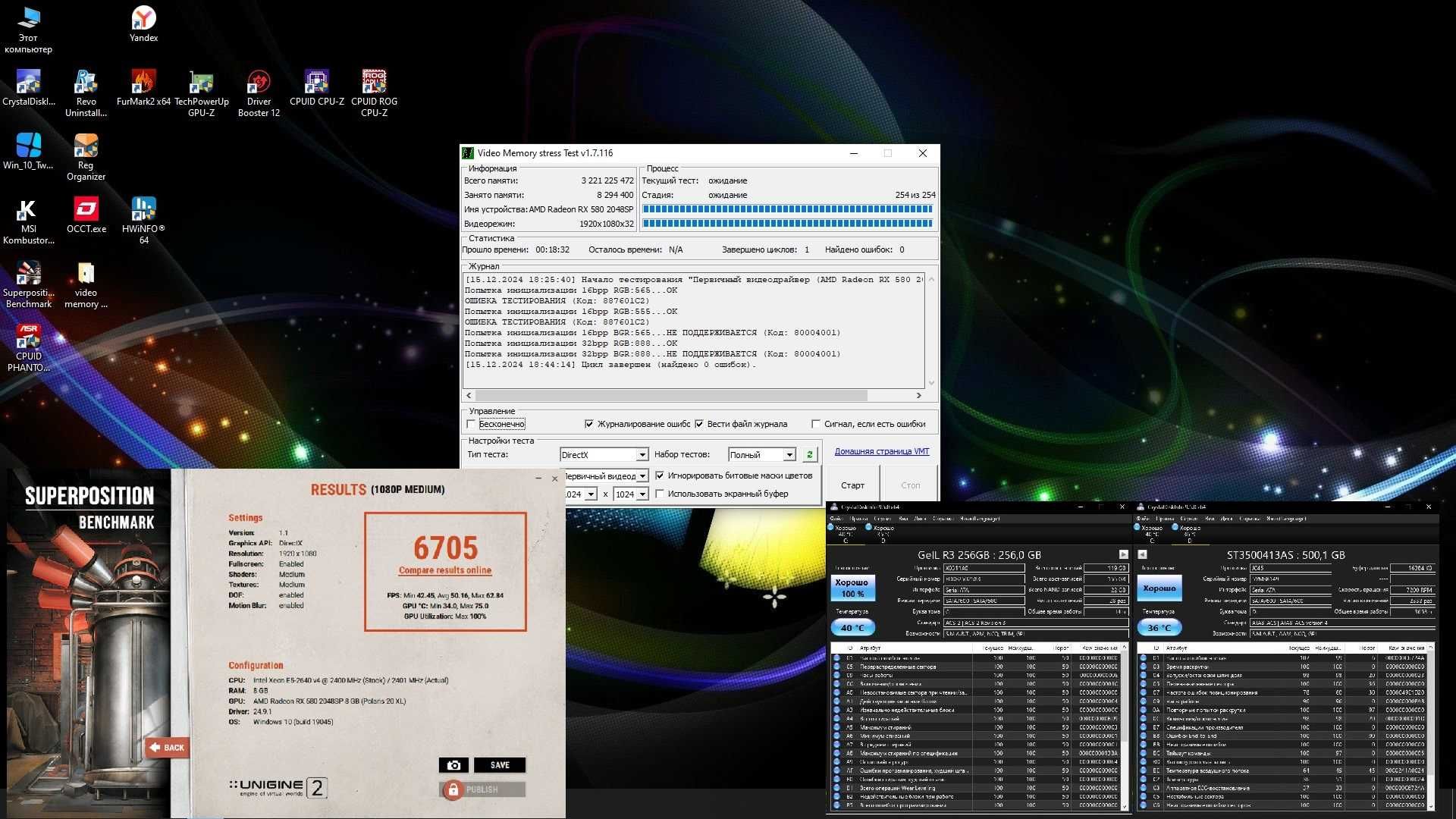Open TechPowerUp GPU-Z shortcut
This screenshot has width=1456, height=819.
201,94
